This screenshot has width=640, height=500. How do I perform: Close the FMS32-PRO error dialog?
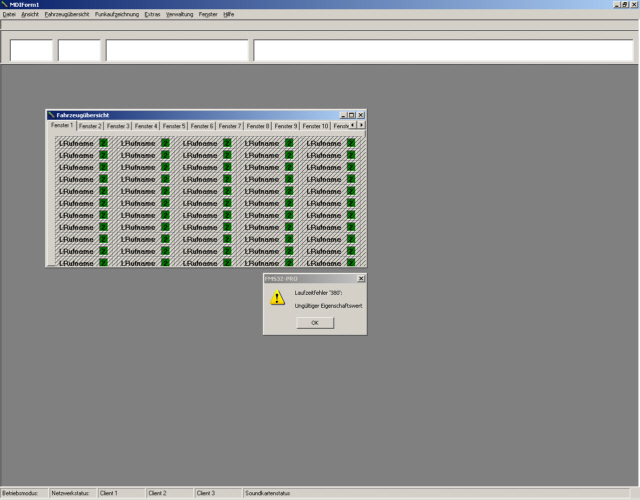click(361, 278)
